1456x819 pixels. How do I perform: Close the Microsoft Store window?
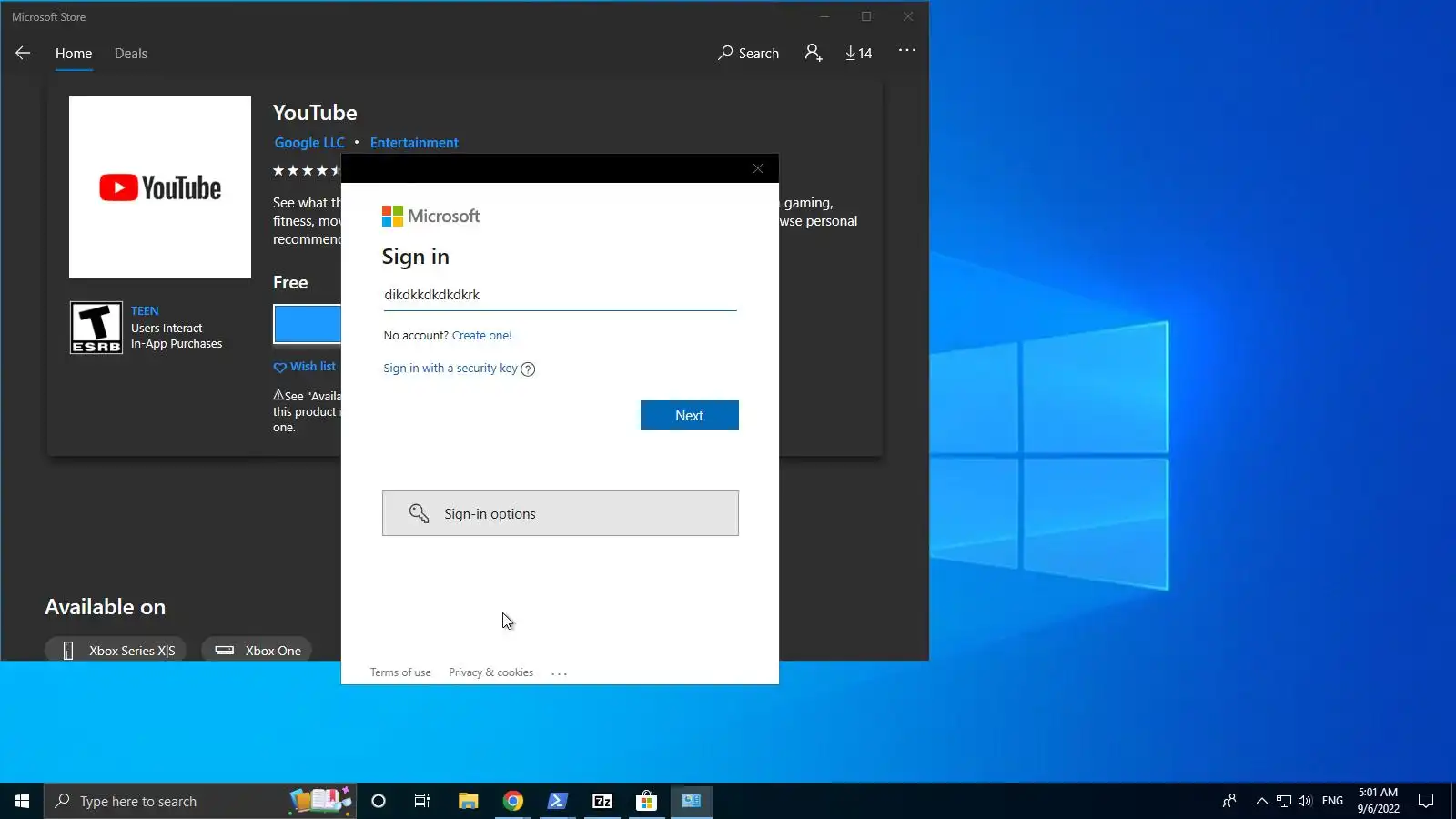(908, 16)
